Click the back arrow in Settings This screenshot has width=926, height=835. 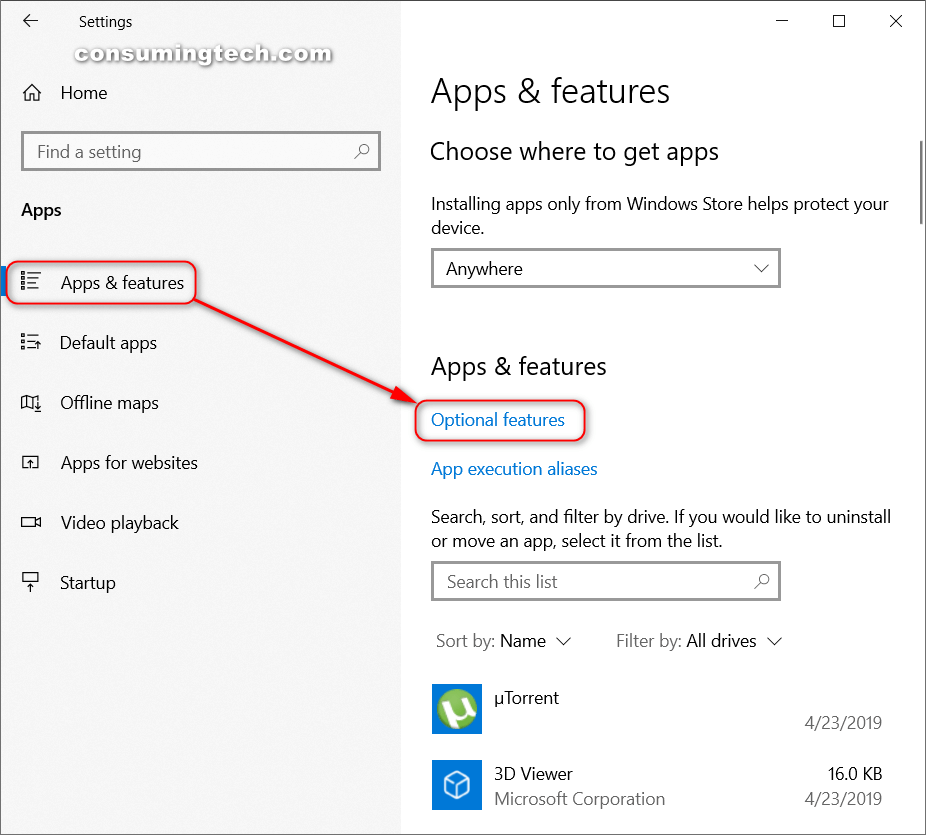(x=31, y=21)
